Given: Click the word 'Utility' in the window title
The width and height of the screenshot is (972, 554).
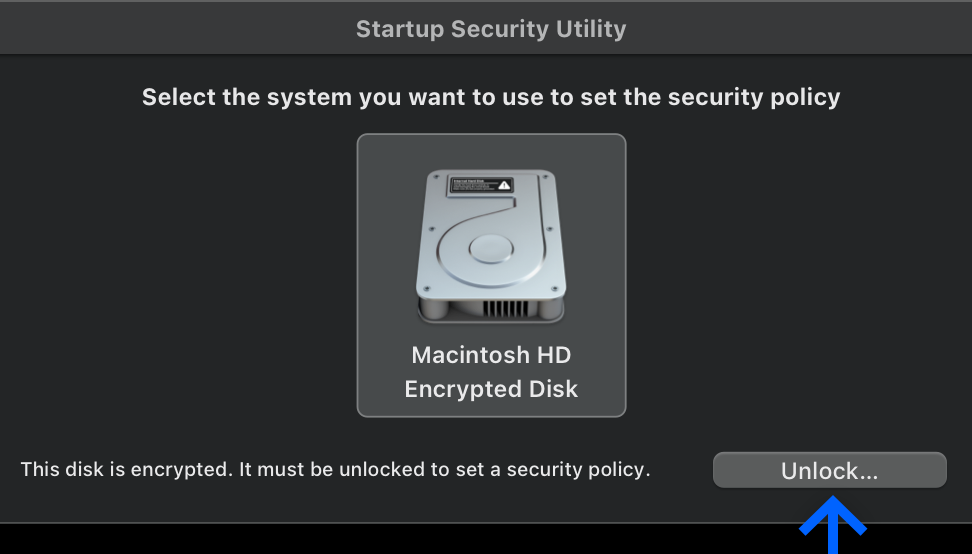Looking at the screenshot, I should tap(591, 29).
